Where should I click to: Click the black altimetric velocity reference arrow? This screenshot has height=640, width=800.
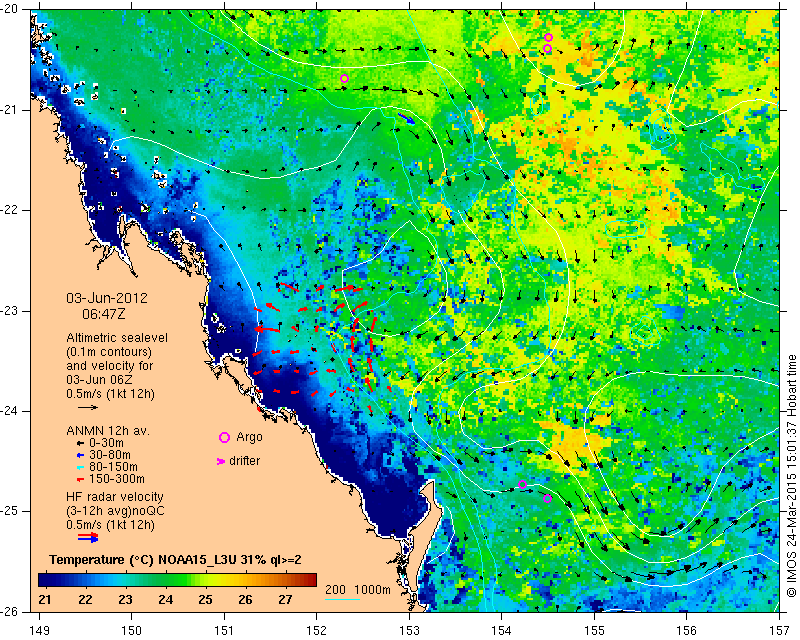88,407
